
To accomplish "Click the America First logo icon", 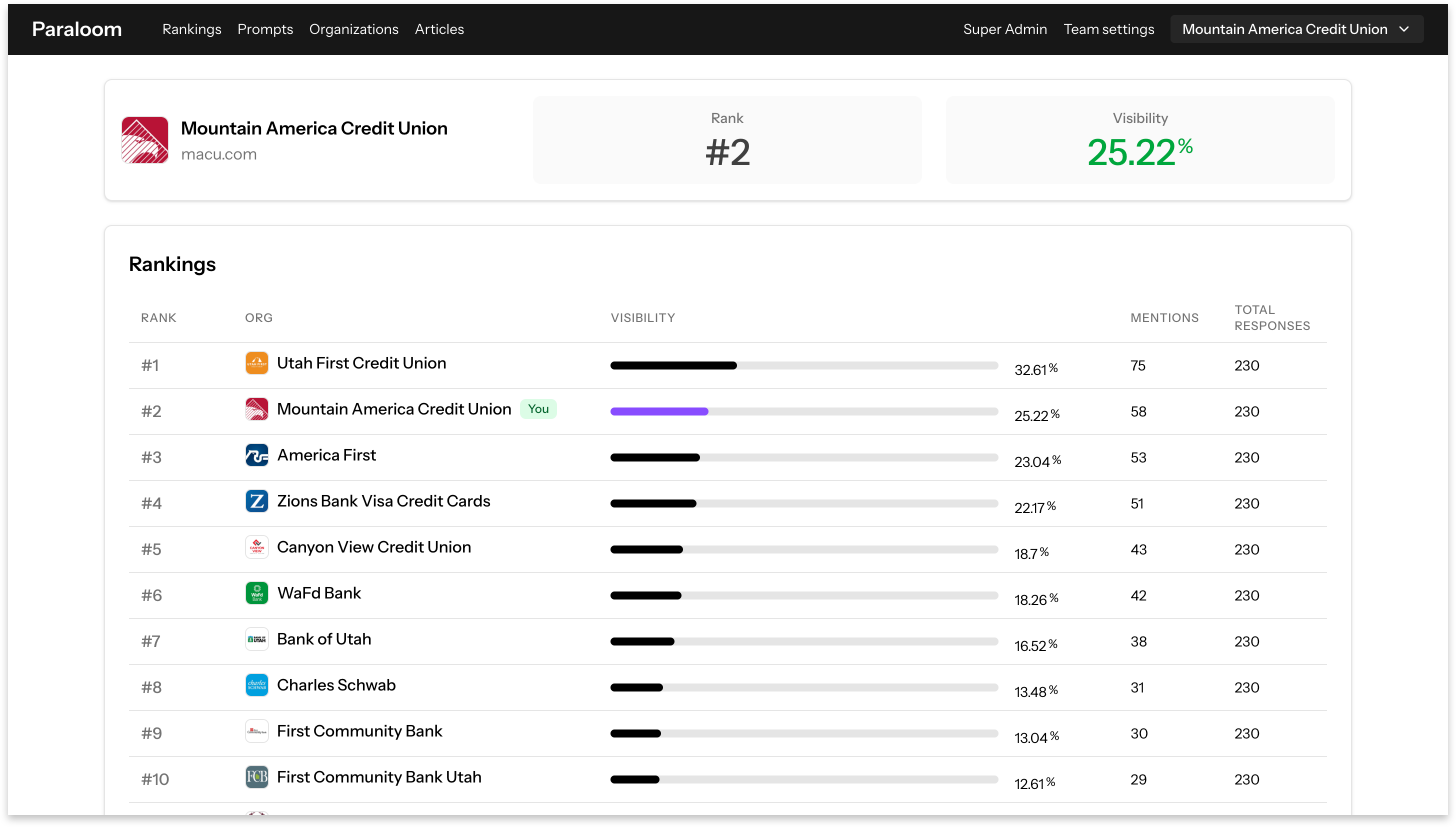I will pyautogui.click(x=257, y=455).
